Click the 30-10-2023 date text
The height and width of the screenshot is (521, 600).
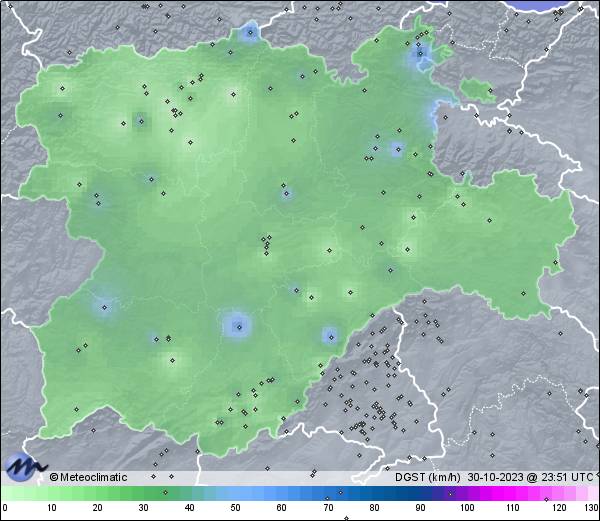(x=496, y=477)
